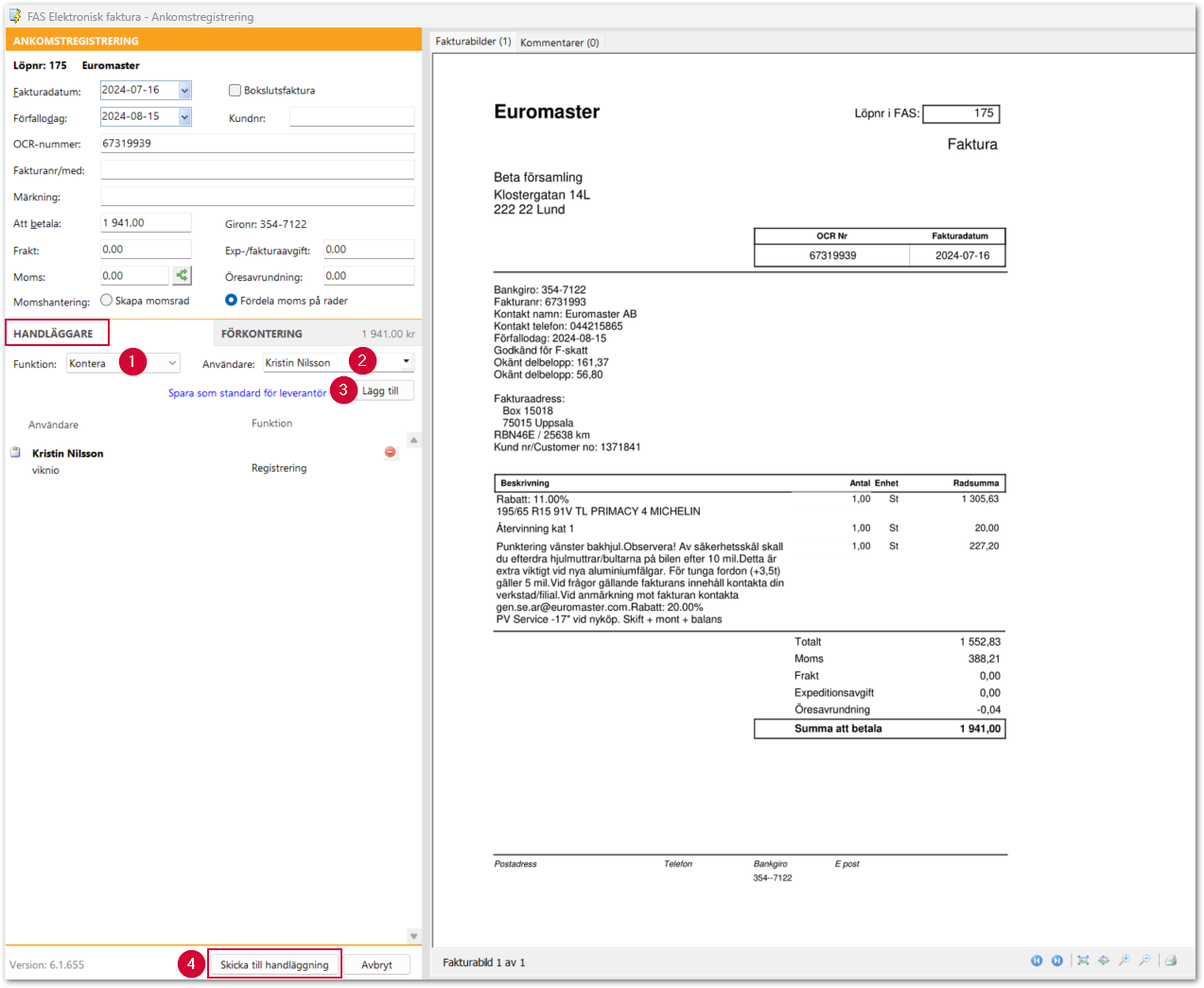Screen dimensions: 1204x988
Task: Zoom out of invoice image
Action: click(x=1145, y=961)
